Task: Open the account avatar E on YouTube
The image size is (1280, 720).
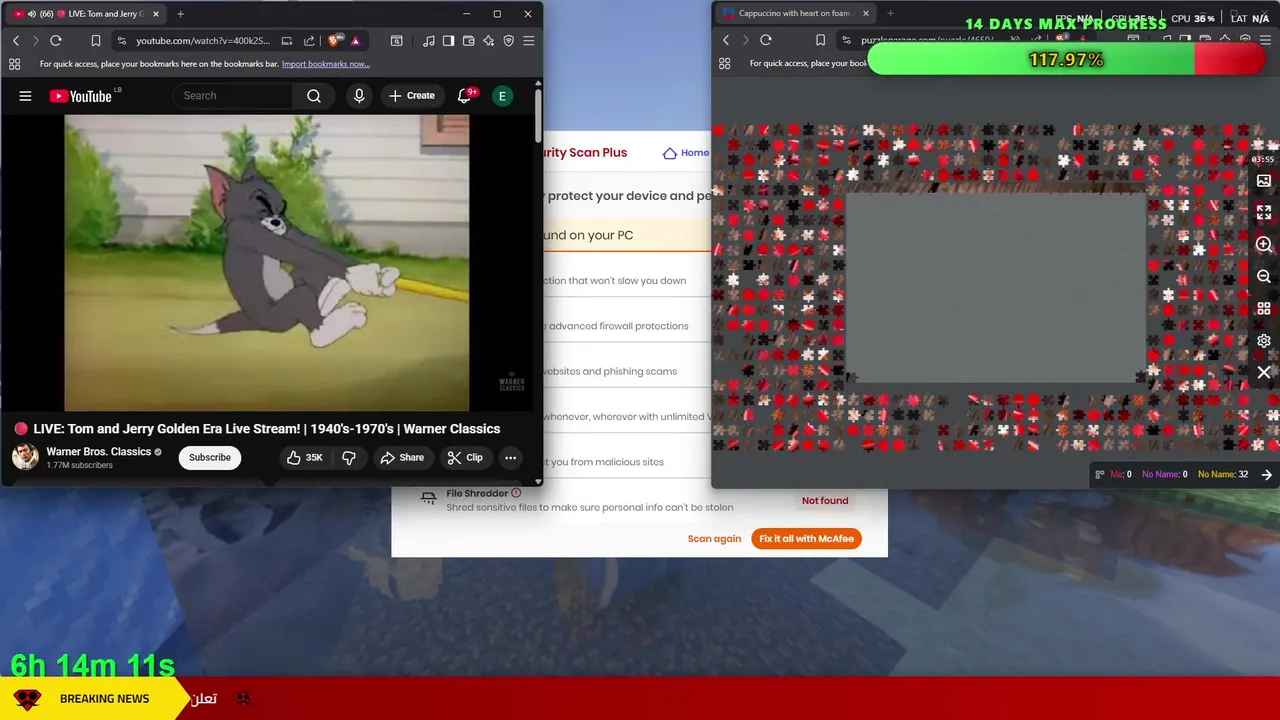Action: pyautogui.click(x=503, y=96)
